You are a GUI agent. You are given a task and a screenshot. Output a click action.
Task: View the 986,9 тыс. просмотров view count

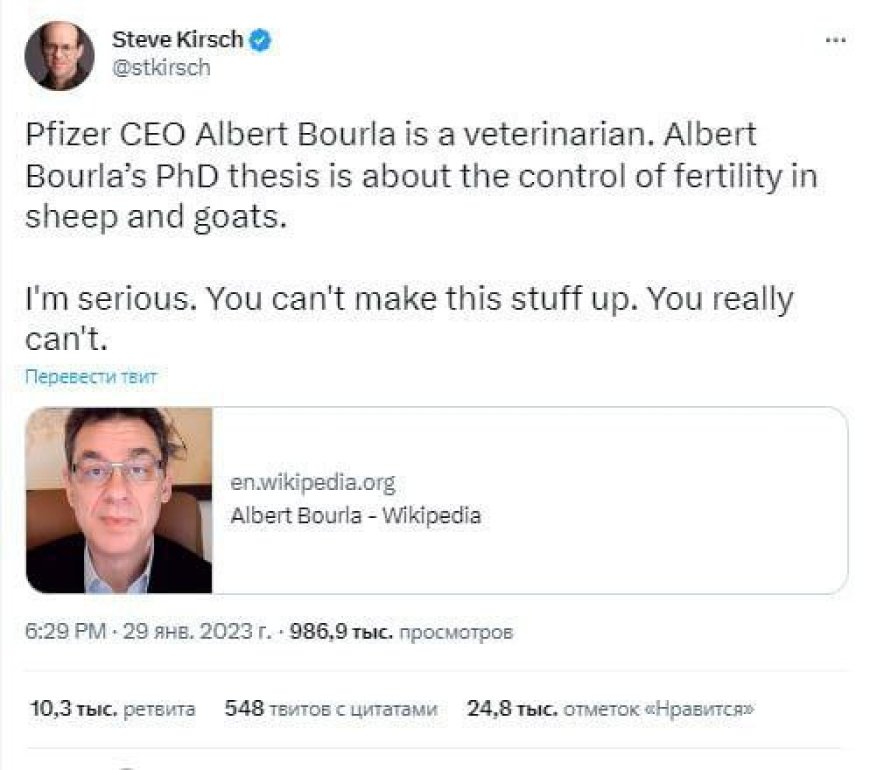[x=400, y=633]
